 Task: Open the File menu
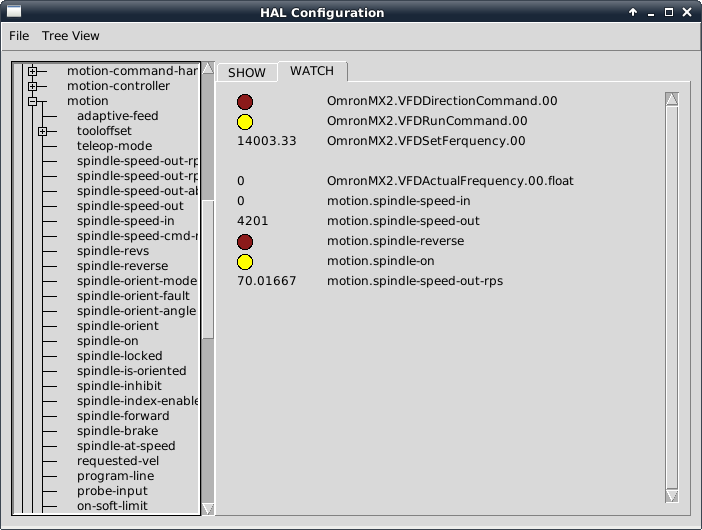coord(19,36)
